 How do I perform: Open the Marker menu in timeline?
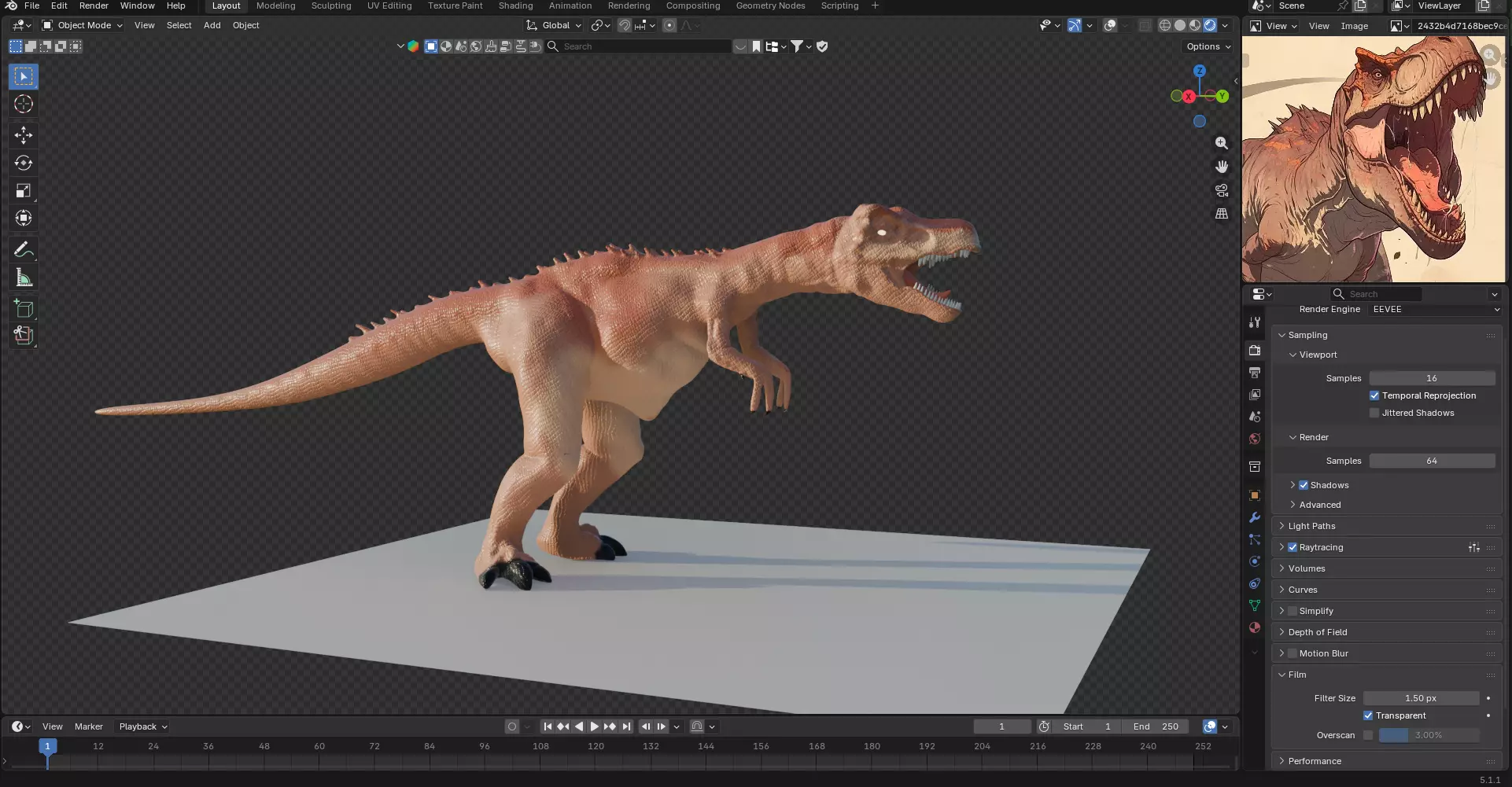[x=89, y=726]
